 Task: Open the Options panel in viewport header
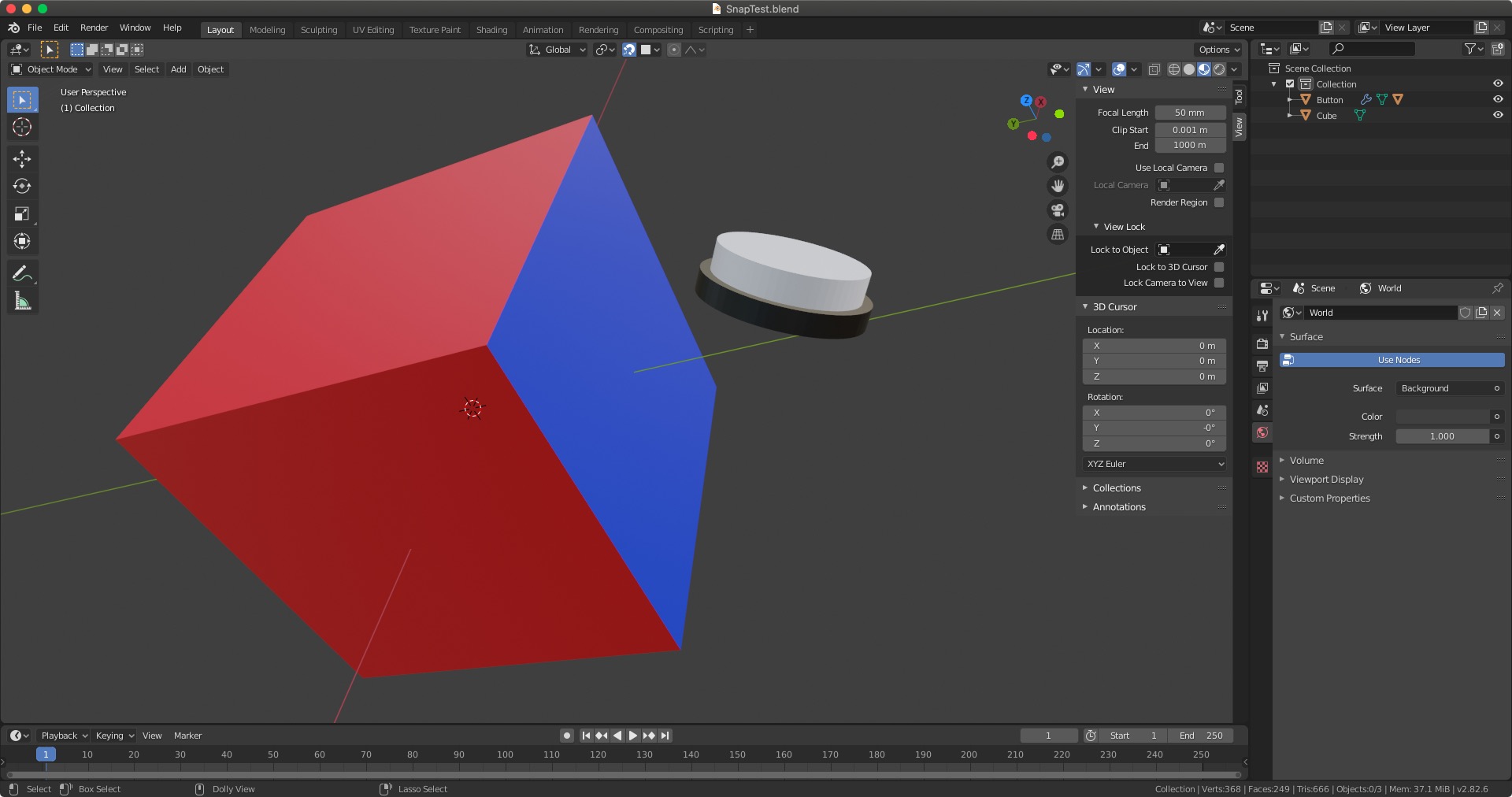click(x=1217, y=49)
